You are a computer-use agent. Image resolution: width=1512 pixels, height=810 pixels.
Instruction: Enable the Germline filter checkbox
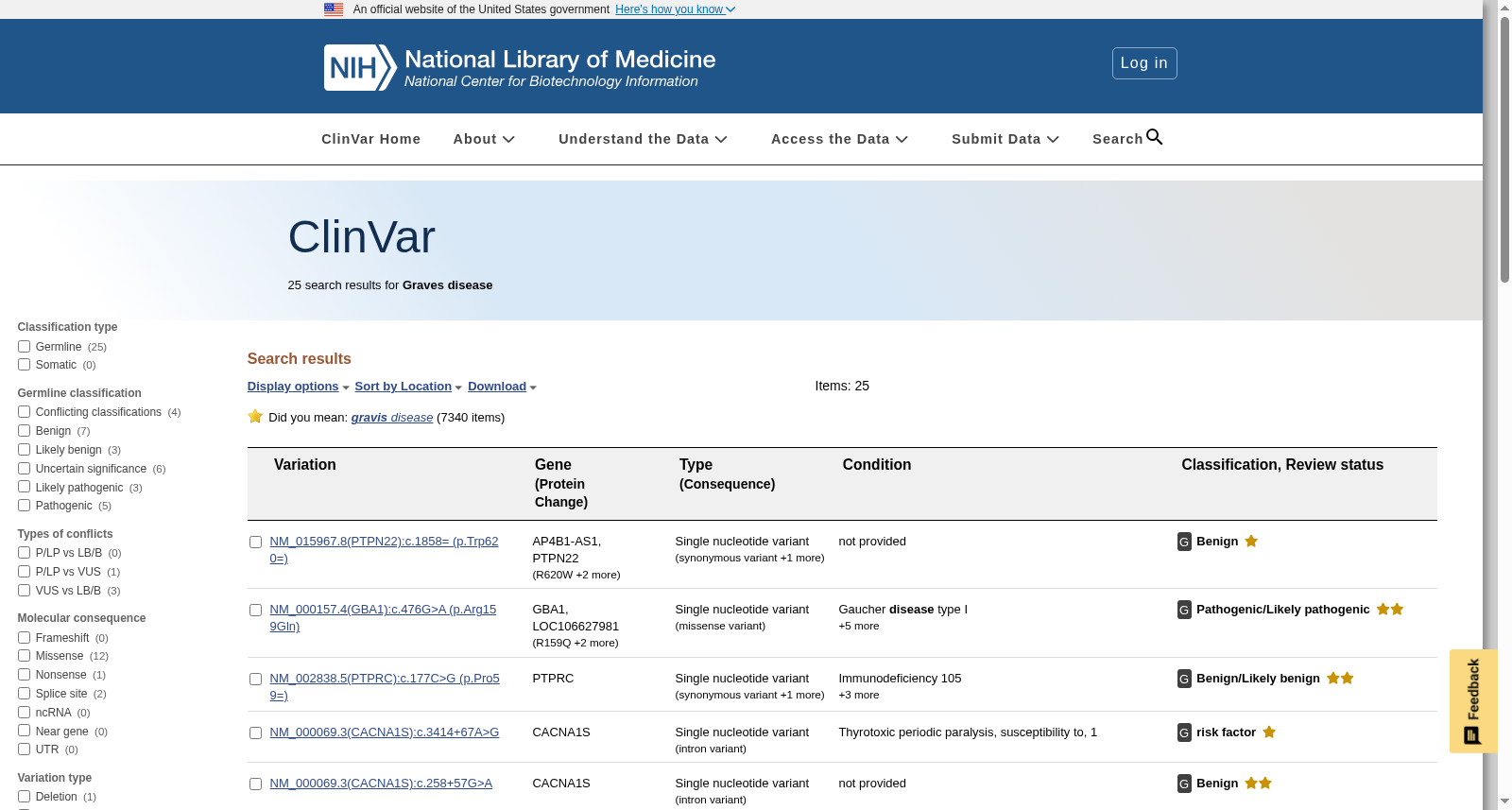24,347
